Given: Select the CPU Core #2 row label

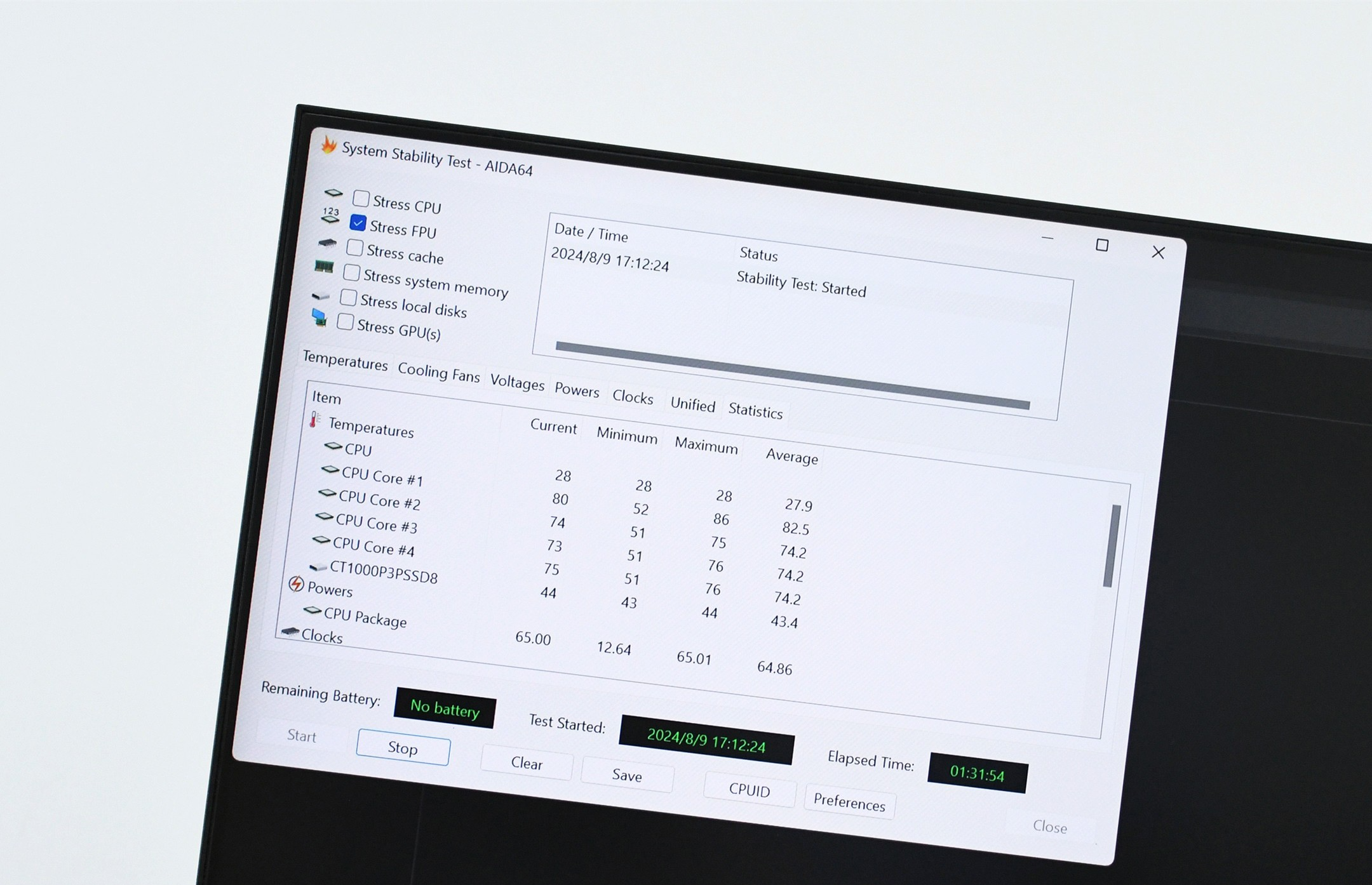Looking at the screenshot, I should [379, 500].
